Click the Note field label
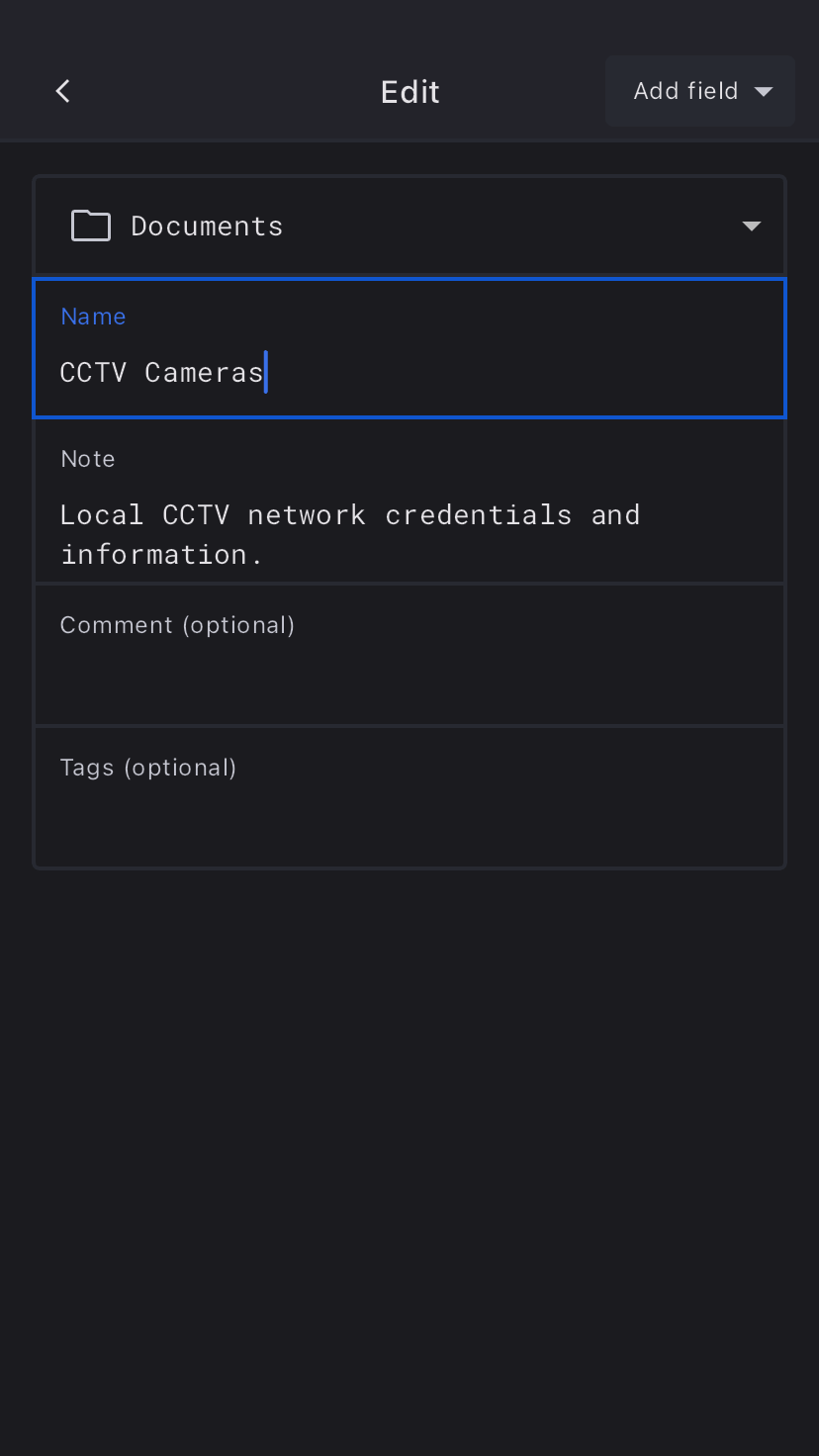This screenshot has height=1456, width=819. [88, 459]
